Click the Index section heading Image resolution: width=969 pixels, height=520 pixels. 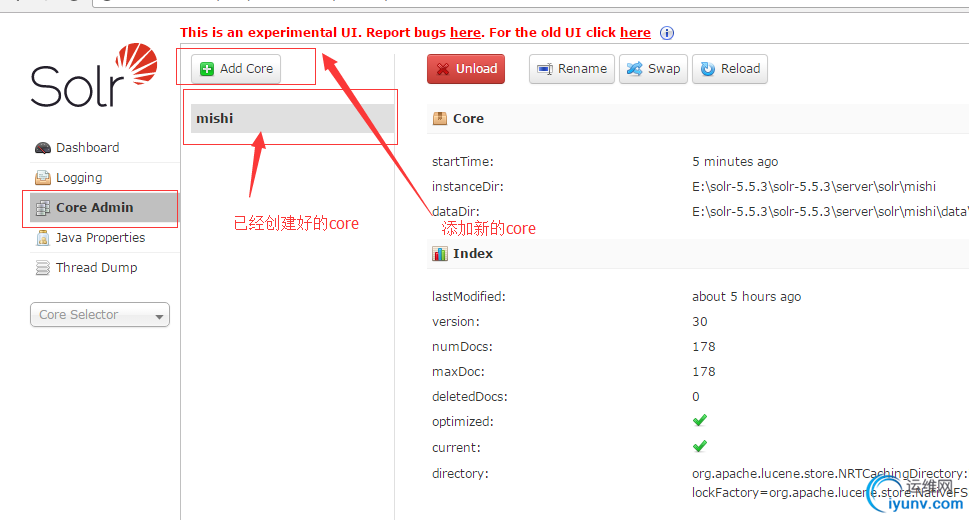coord(473,254)
